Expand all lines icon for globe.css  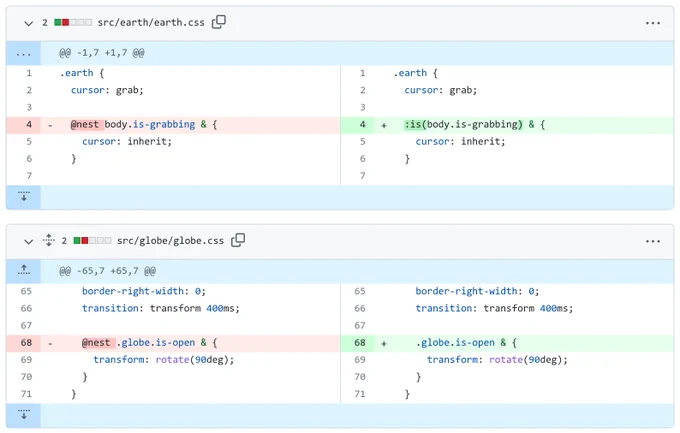49,240
